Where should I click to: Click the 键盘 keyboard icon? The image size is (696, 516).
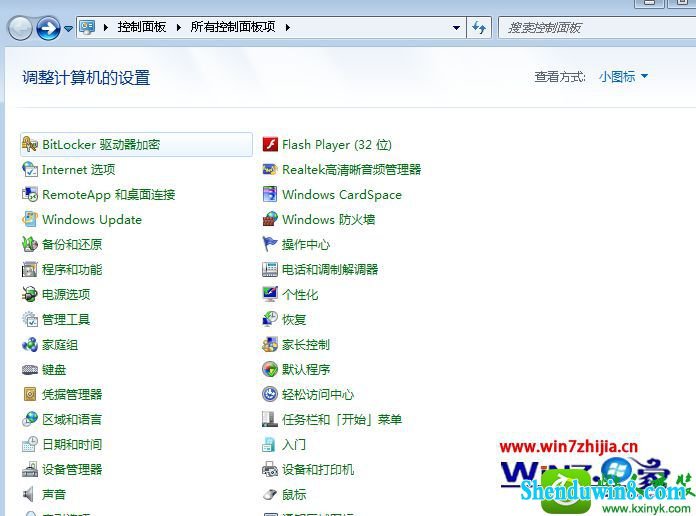coord(30,369)
